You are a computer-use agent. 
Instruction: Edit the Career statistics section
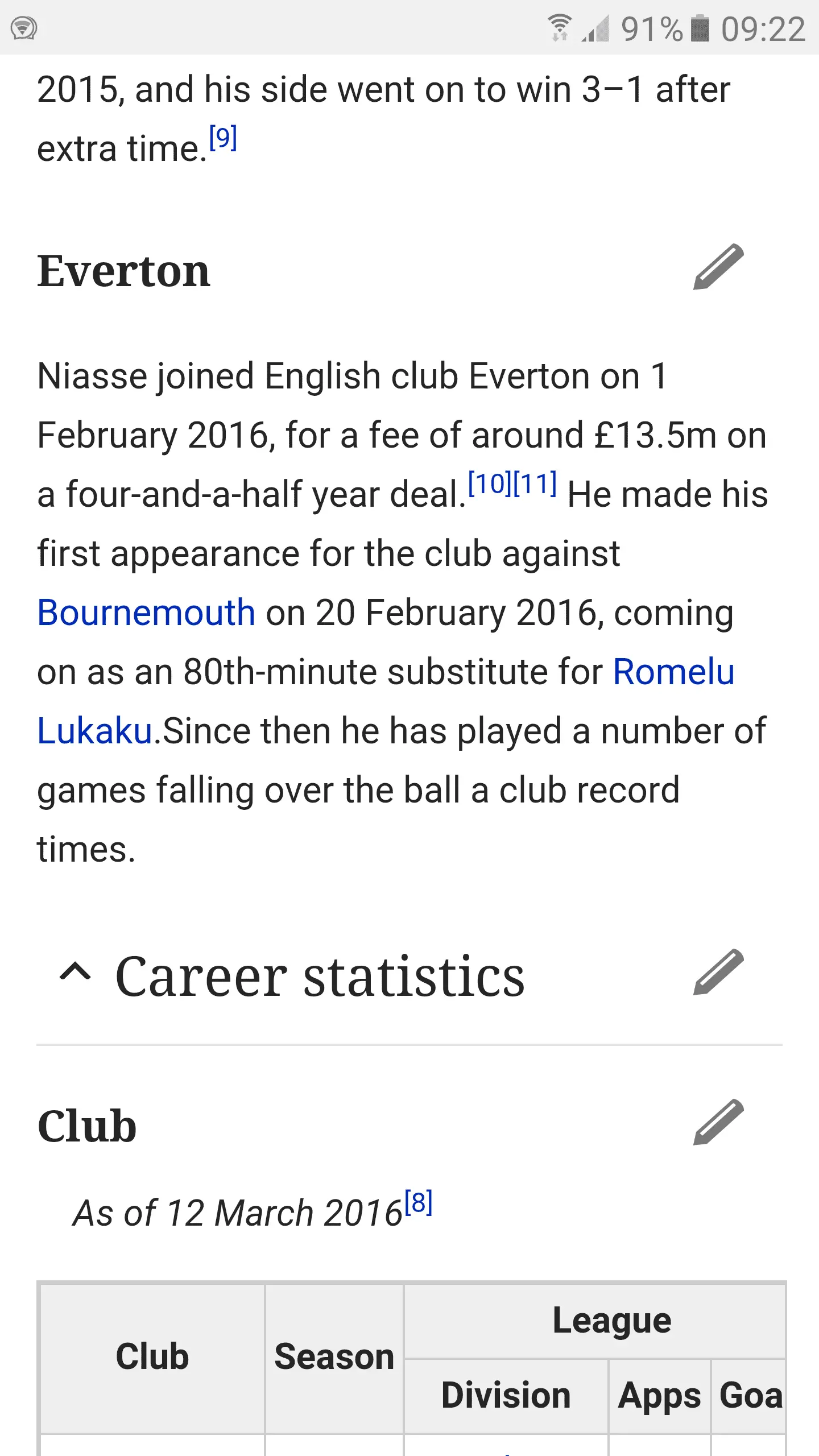click(x=718, y=972)
